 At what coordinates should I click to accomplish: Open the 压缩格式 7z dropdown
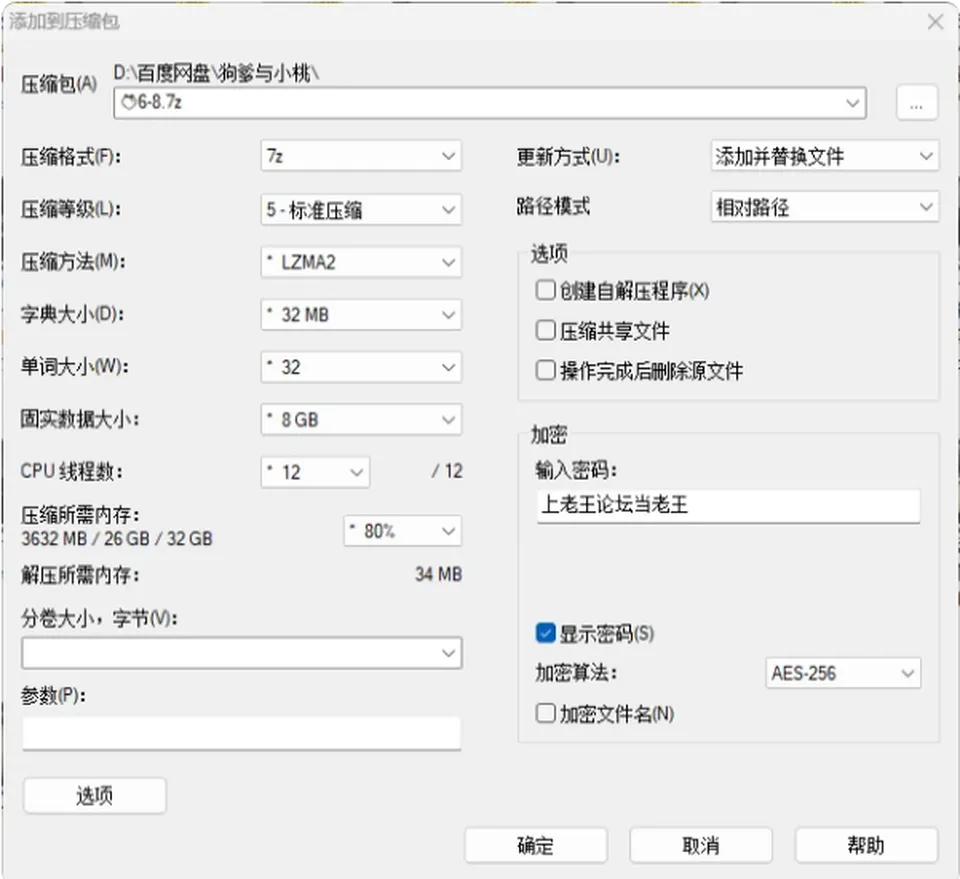[x=361, y=156]
